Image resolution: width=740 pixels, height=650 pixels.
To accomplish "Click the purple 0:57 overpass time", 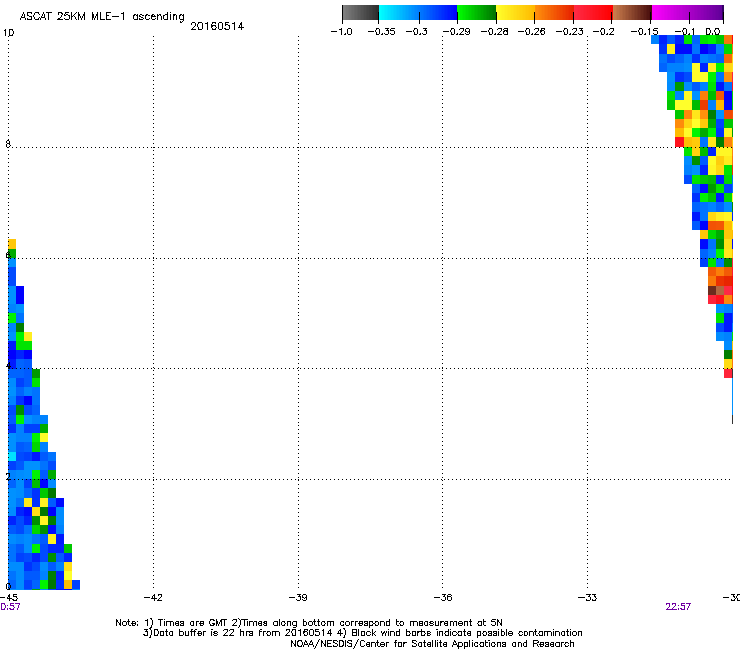I will (10, 607).
